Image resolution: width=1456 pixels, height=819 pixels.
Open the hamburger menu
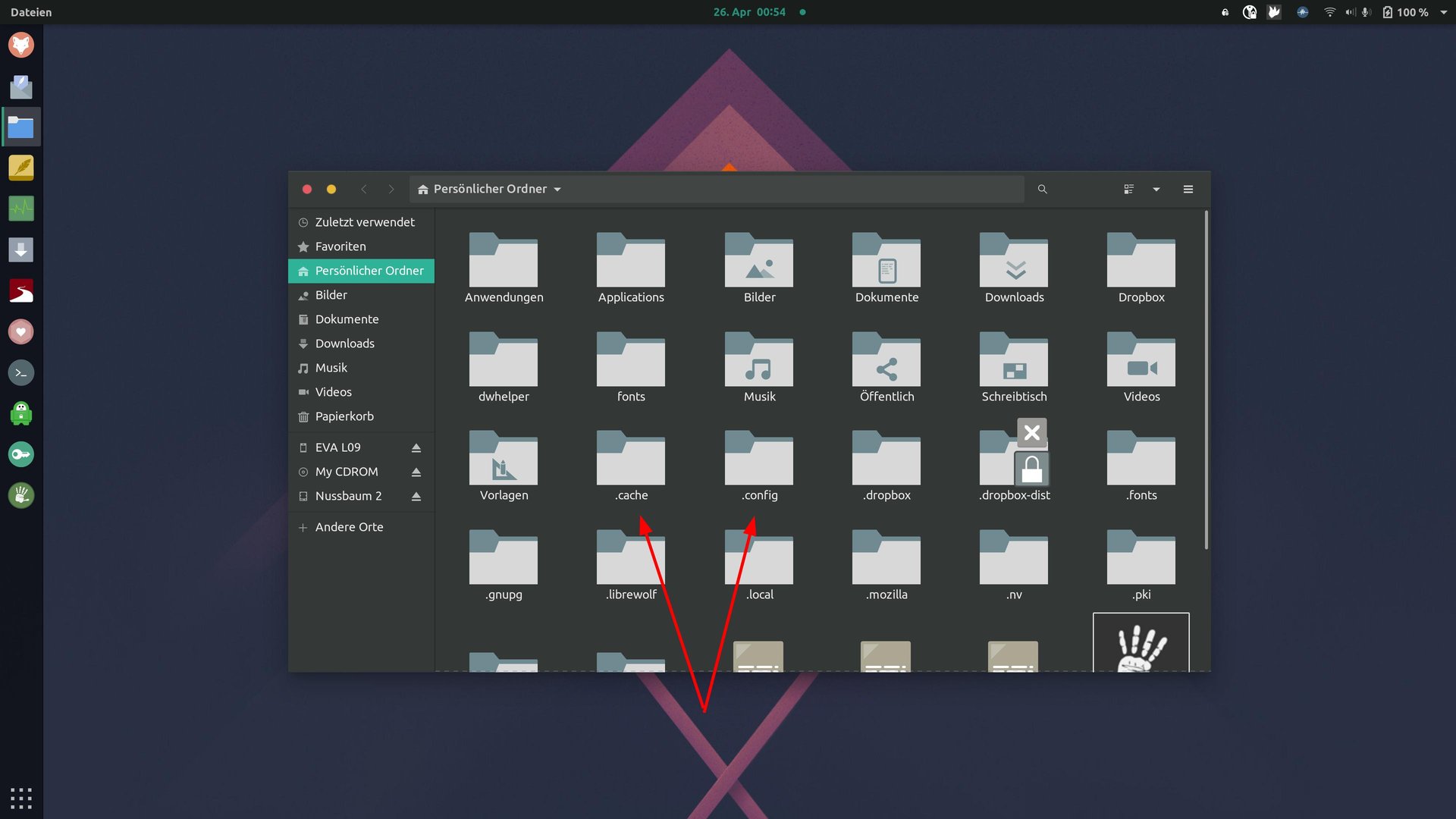pos(1188,190)
